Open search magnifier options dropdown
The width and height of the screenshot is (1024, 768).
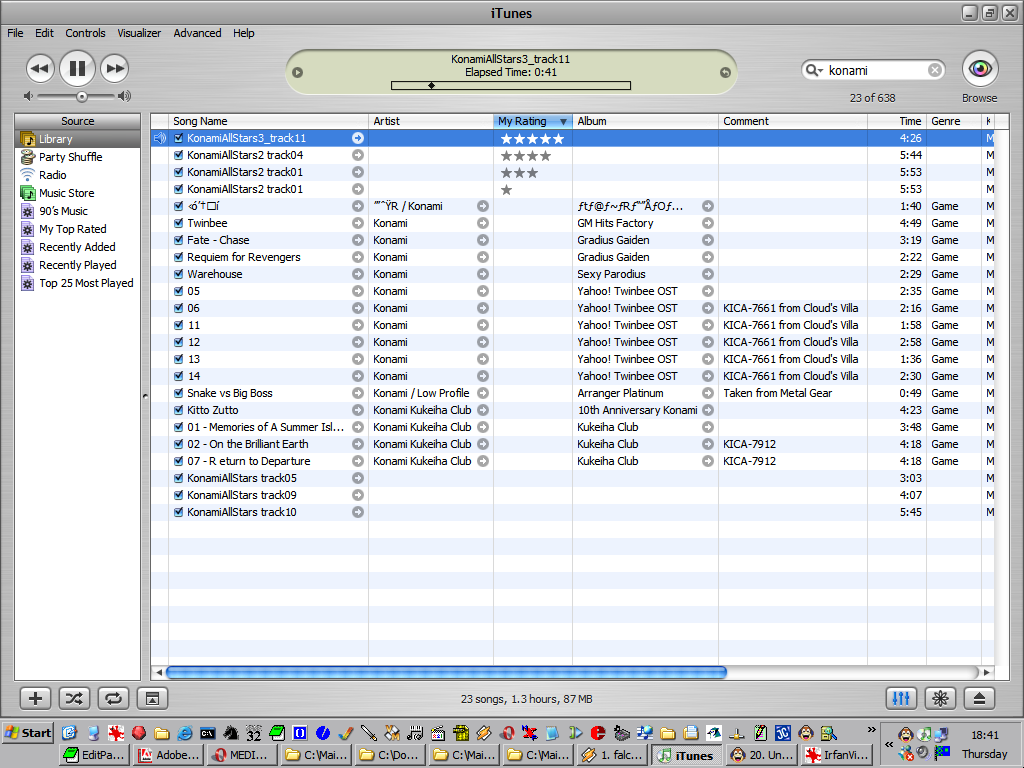814,70
